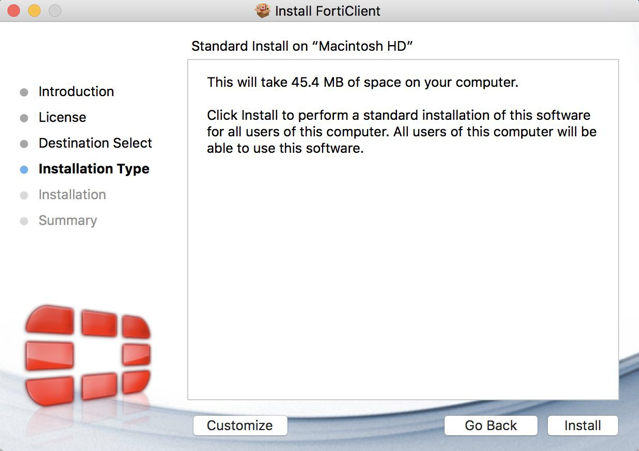Click the light bullet beside Installation

coord(24,196)
